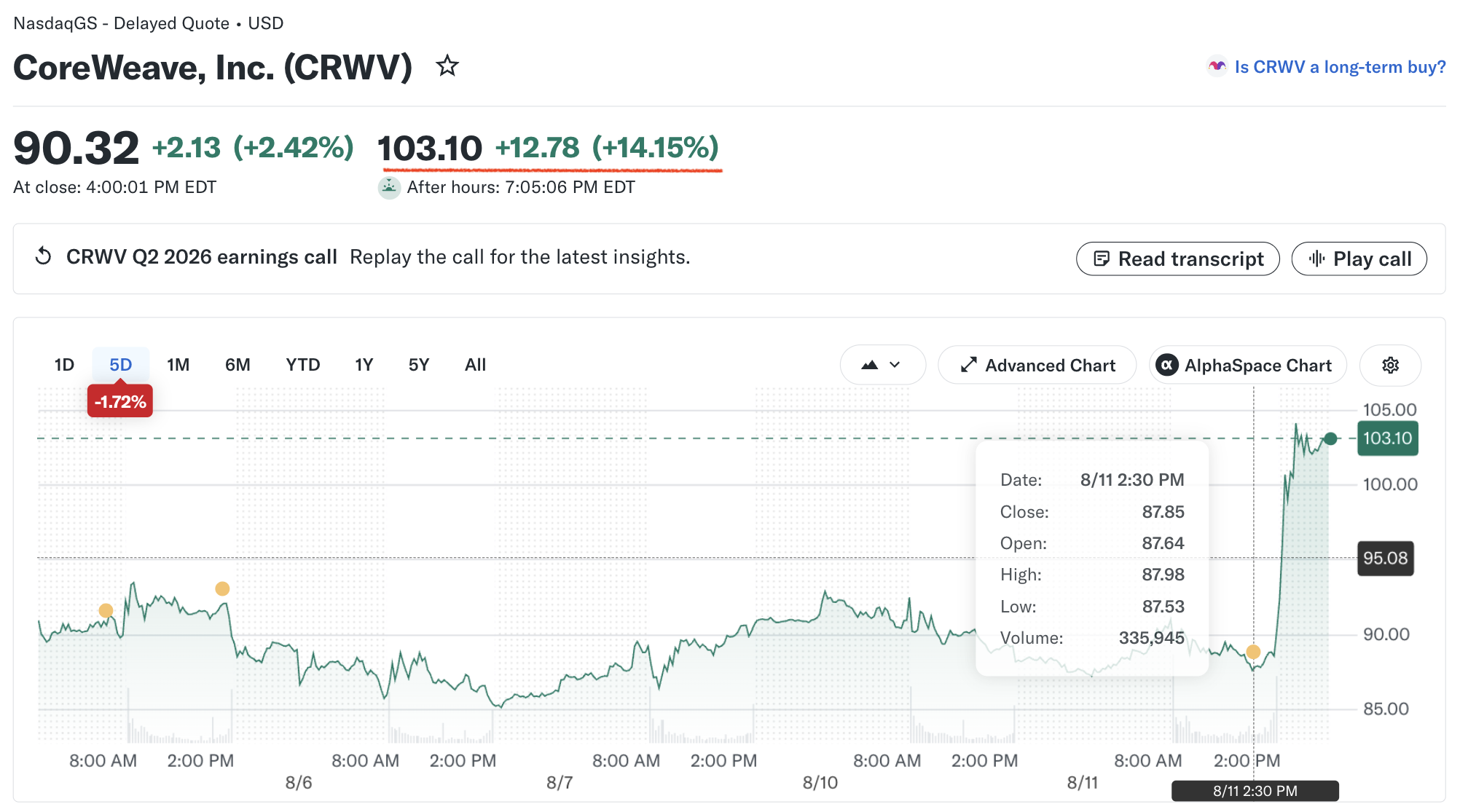Click the 85.00 y-axis label

(1386, 709)
